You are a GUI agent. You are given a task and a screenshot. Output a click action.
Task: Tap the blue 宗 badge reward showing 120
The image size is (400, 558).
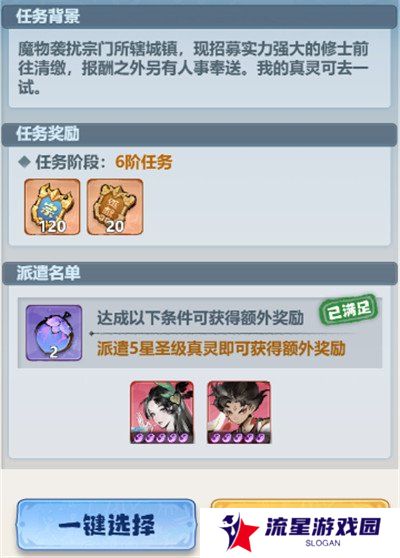click(52, 207)
